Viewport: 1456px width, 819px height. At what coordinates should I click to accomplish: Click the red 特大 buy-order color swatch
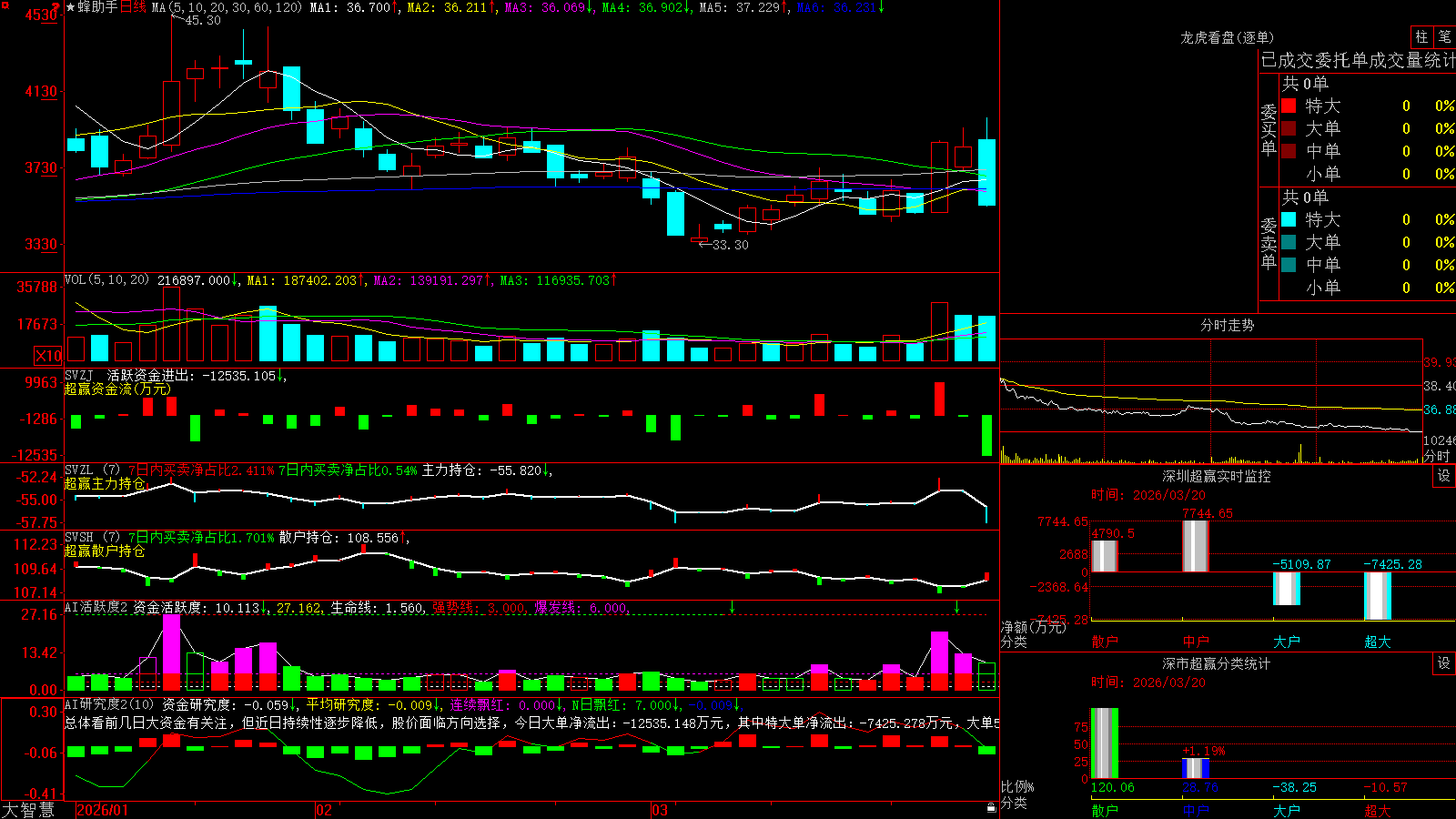[x=1289, y=106]
